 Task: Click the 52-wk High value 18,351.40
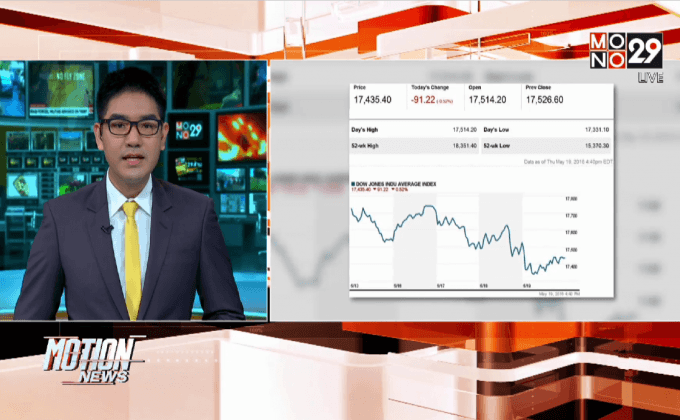[464, 146]
